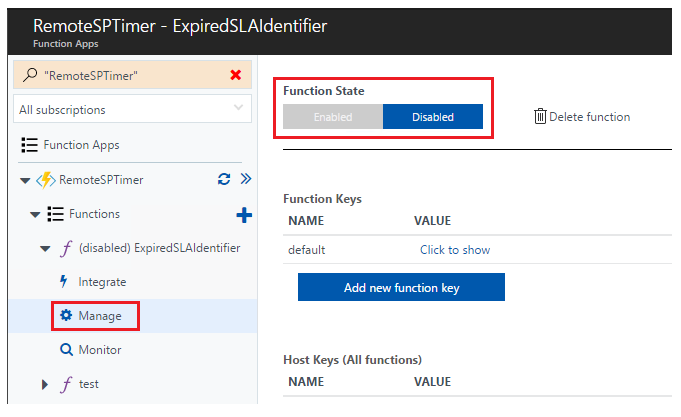This screenshot has height=417, width=681.
Task: Click the Function Keys heading
Action: [322, 199]
